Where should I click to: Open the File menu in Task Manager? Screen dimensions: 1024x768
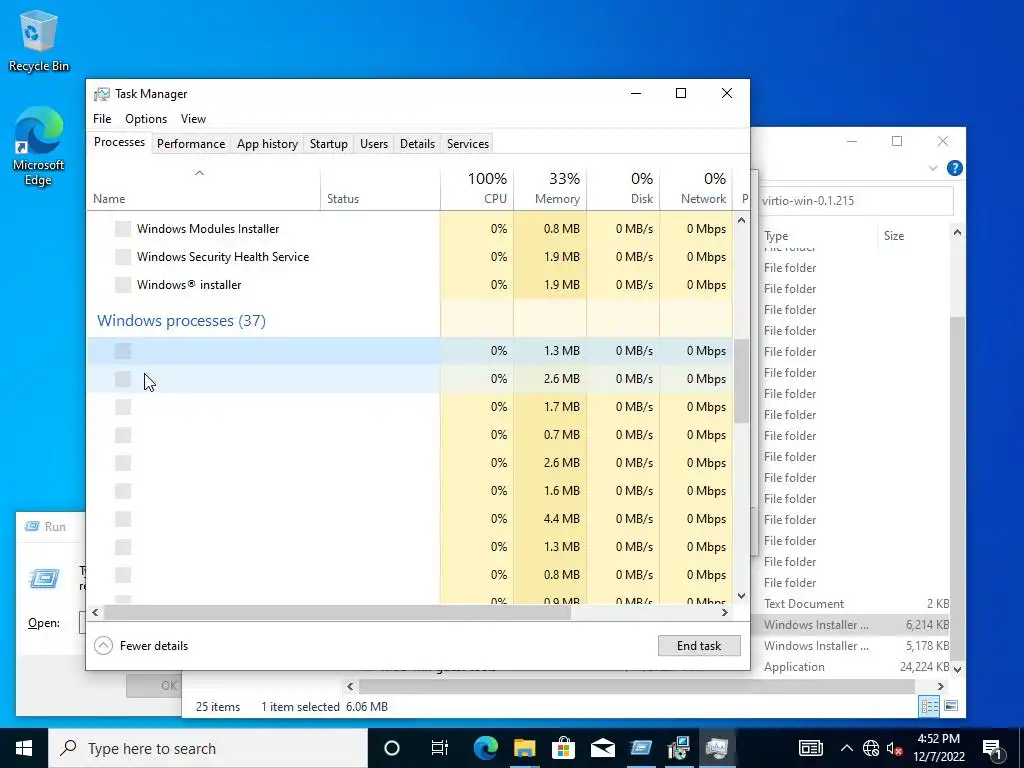point(102,119)
